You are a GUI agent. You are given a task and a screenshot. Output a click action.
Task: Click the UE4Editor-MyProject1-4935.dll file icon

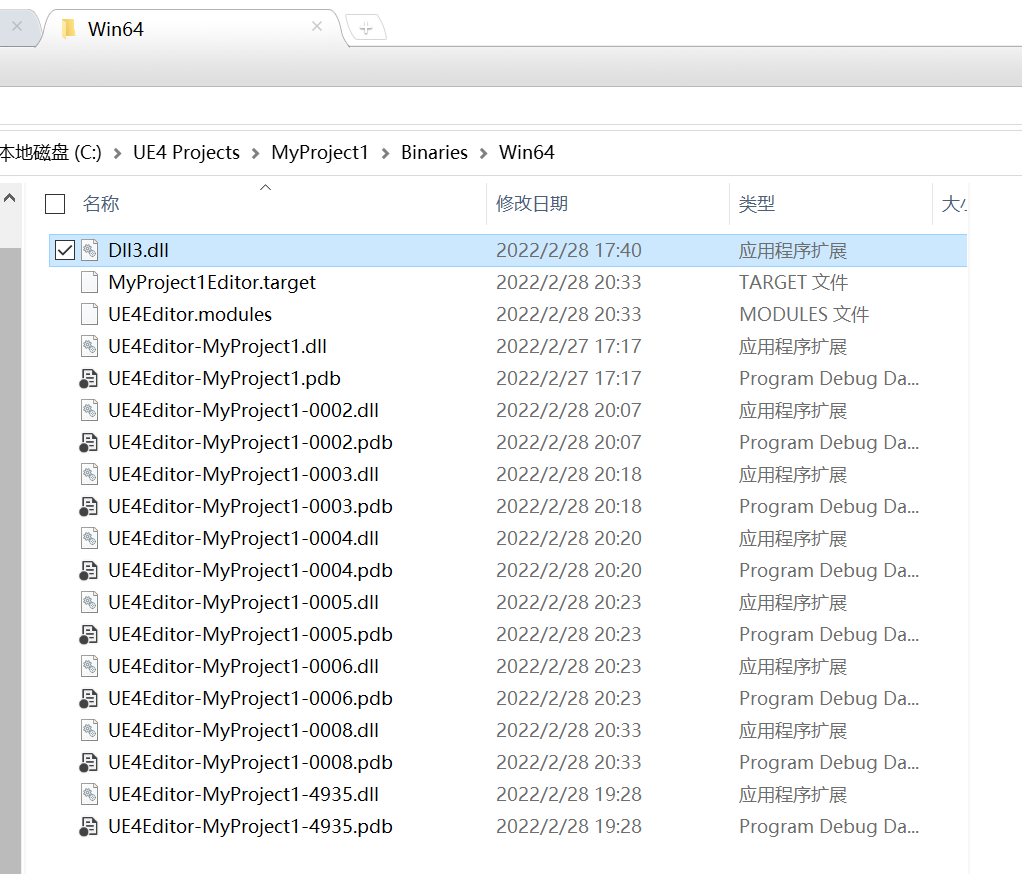pyautogui.click(x=89, y=794)
